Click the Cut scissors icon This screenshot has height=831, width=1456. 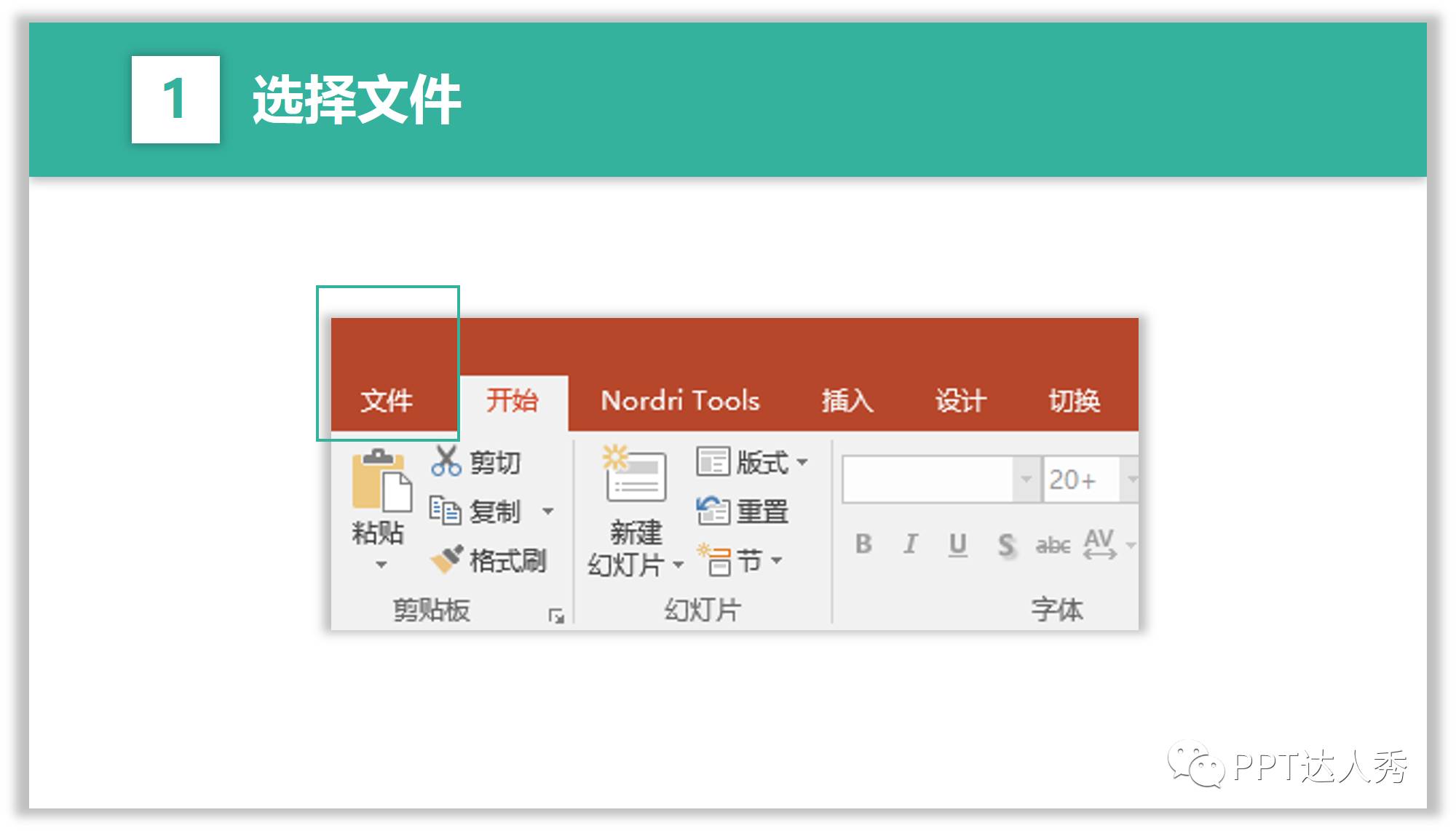(x=446, y=461)
